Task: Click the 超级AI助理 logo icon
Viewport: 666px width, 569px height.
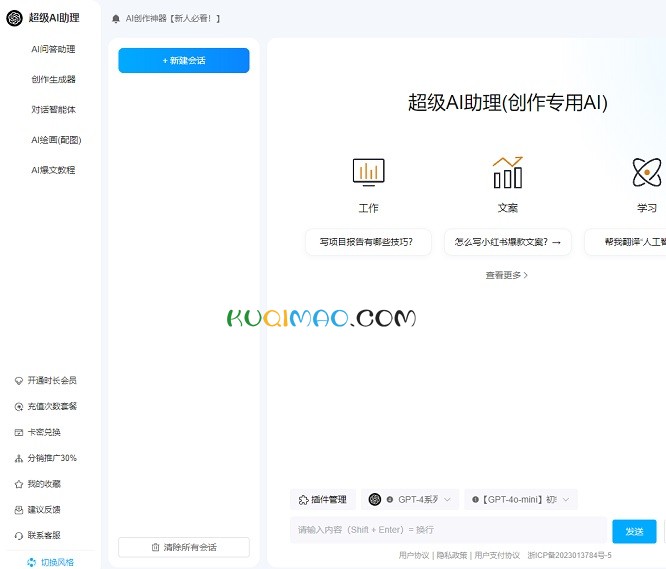Action: 14,18
